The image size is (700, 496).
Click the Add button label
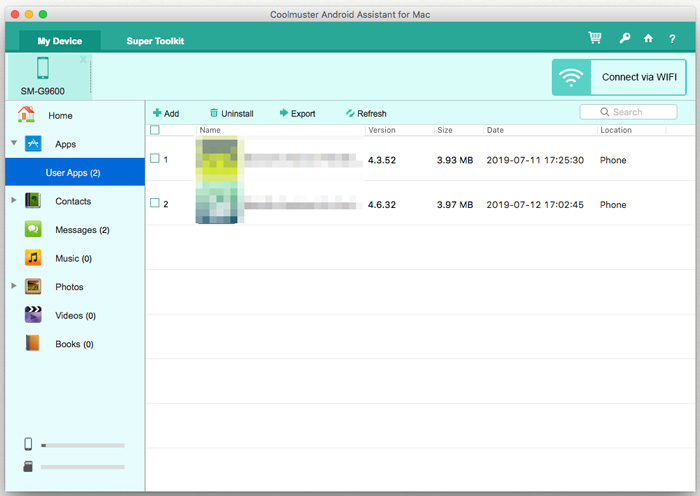[171, 114]
